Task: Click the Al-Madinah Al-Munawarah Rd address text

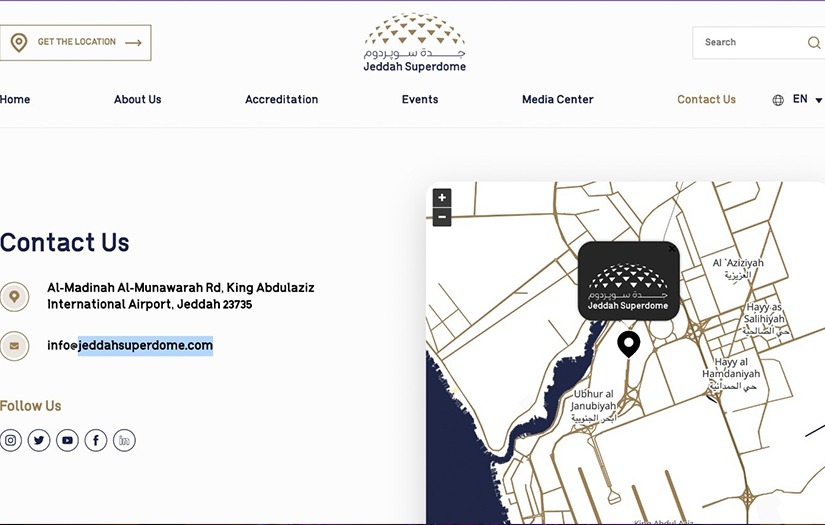Action: click(x=180, y=296)
